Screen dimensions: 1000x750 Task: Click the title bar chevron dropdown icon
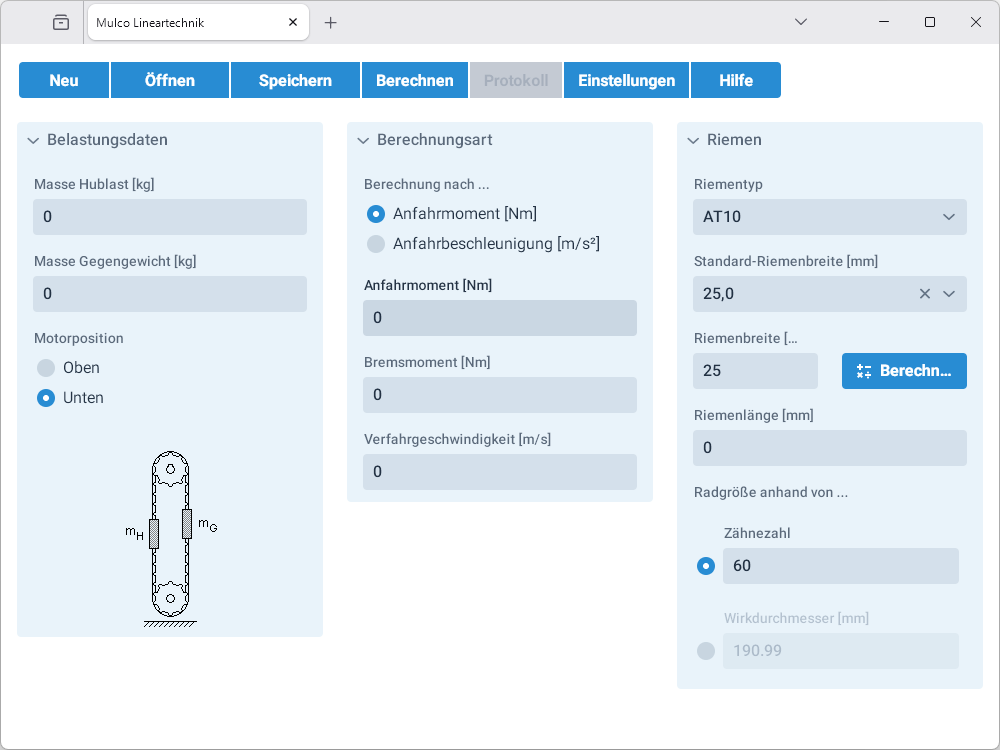pyautogui.click(x=801, y=22)
